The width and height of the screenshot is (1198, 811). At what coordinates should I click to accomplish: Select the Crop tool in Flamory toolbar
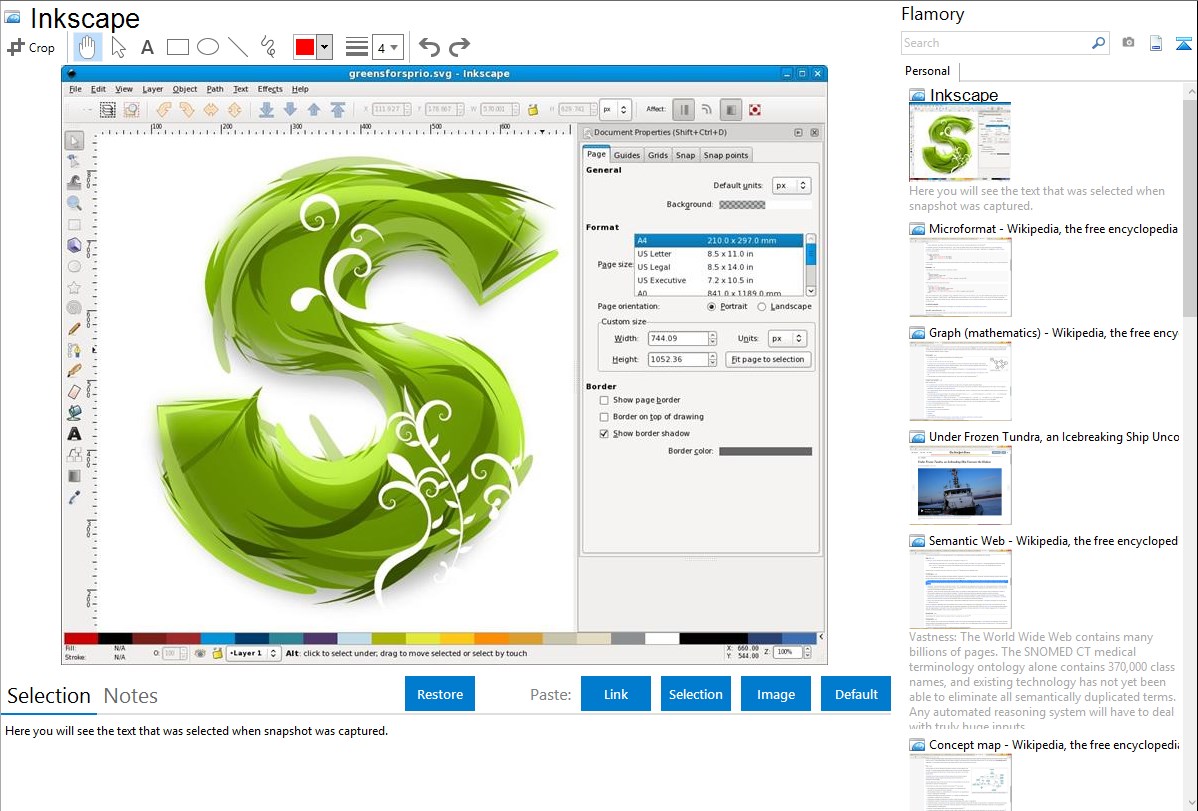pos(31,47)
